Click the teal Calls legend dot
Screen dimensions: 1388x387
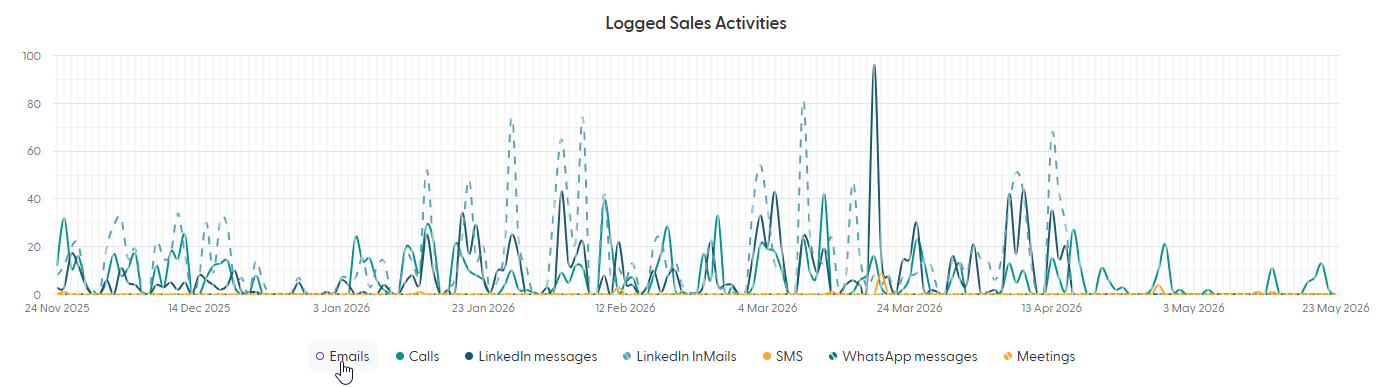coord(400,356)
